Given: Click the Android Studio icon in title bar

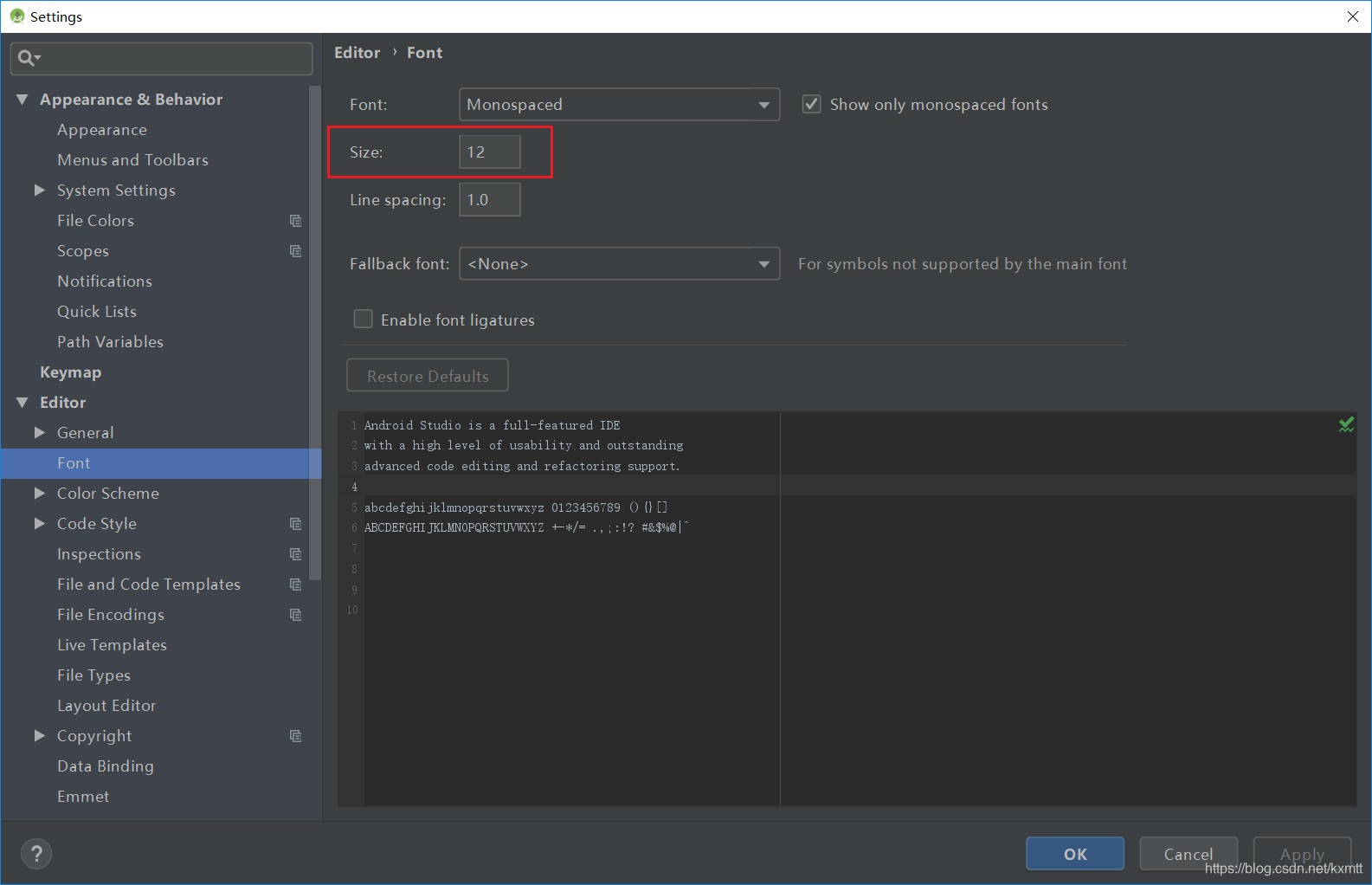Looking at the screenshot, I should coord(16,16).
